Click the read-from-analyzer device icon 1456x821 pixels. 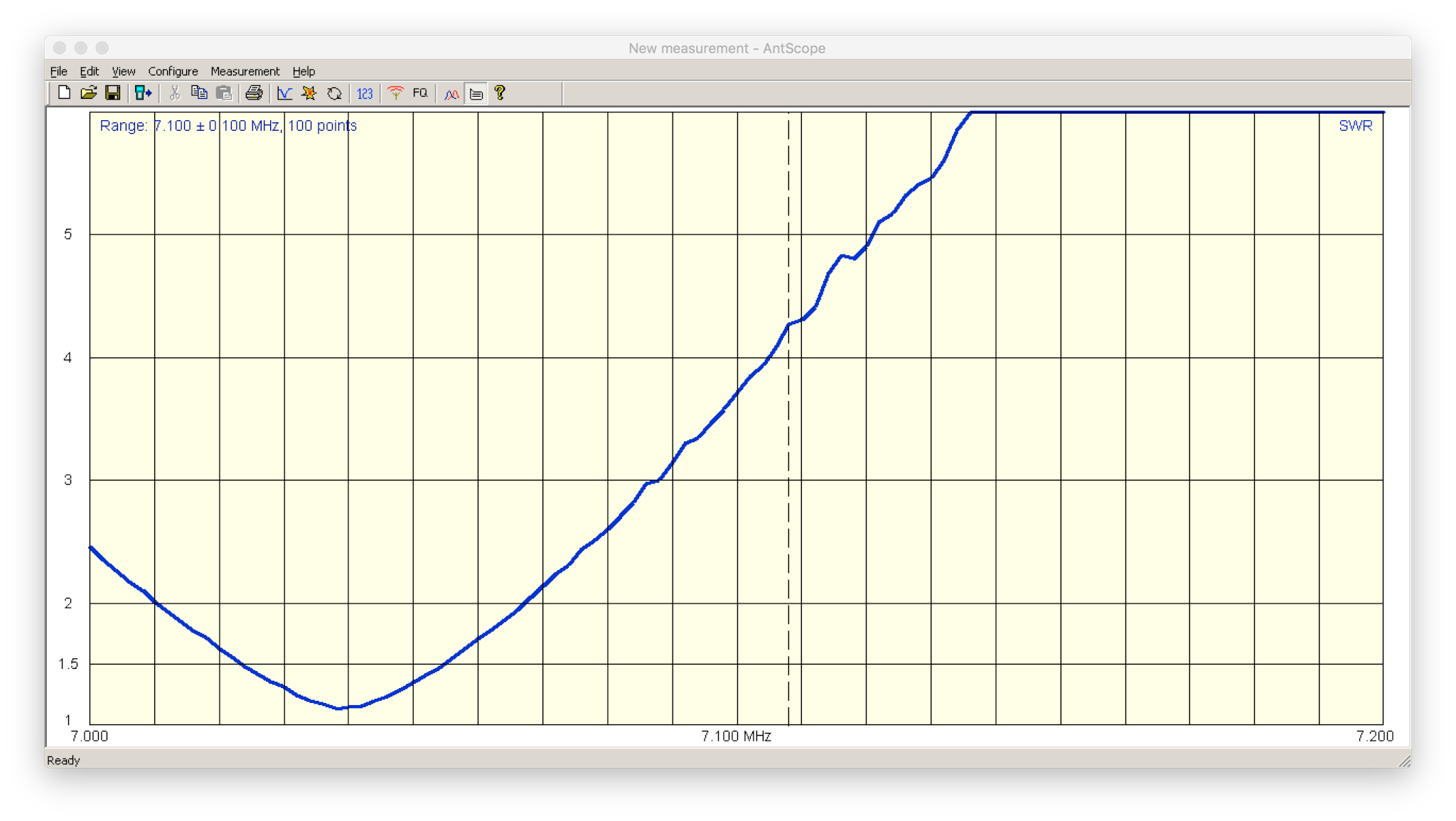pos(143,93)
